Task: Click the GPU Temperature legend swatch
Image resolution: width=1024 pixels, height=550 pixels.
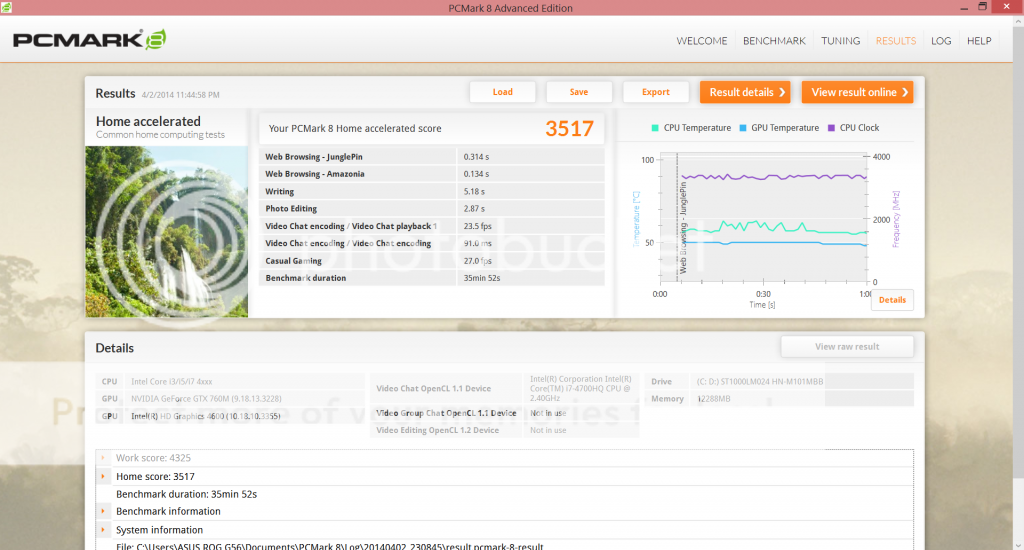Action: [743, 128]
